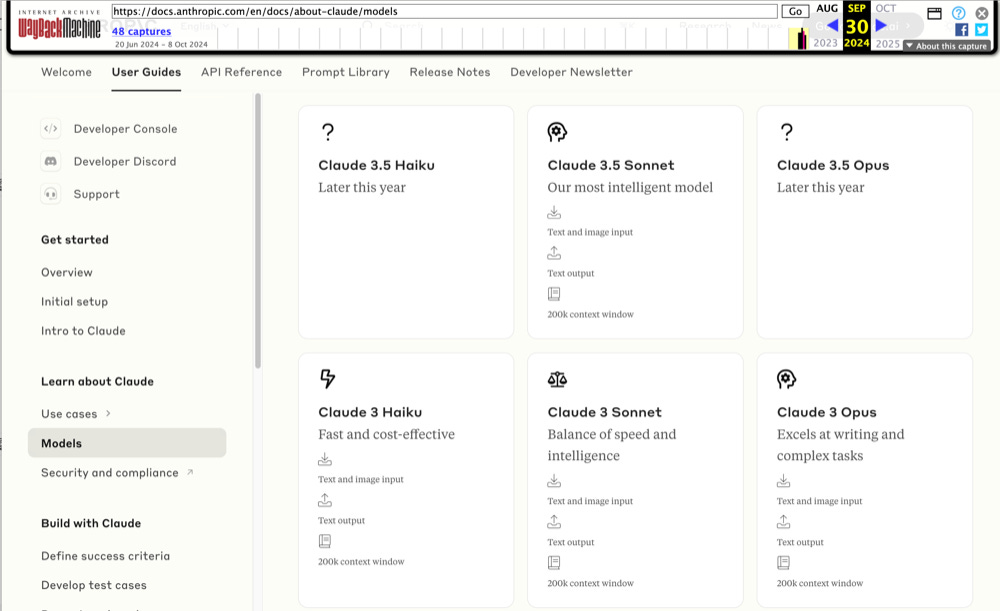The width and height of the screenshot is (1000, 611).
Task: Click the Claude 3.5 Opus card title
Action: pos(833,165)
